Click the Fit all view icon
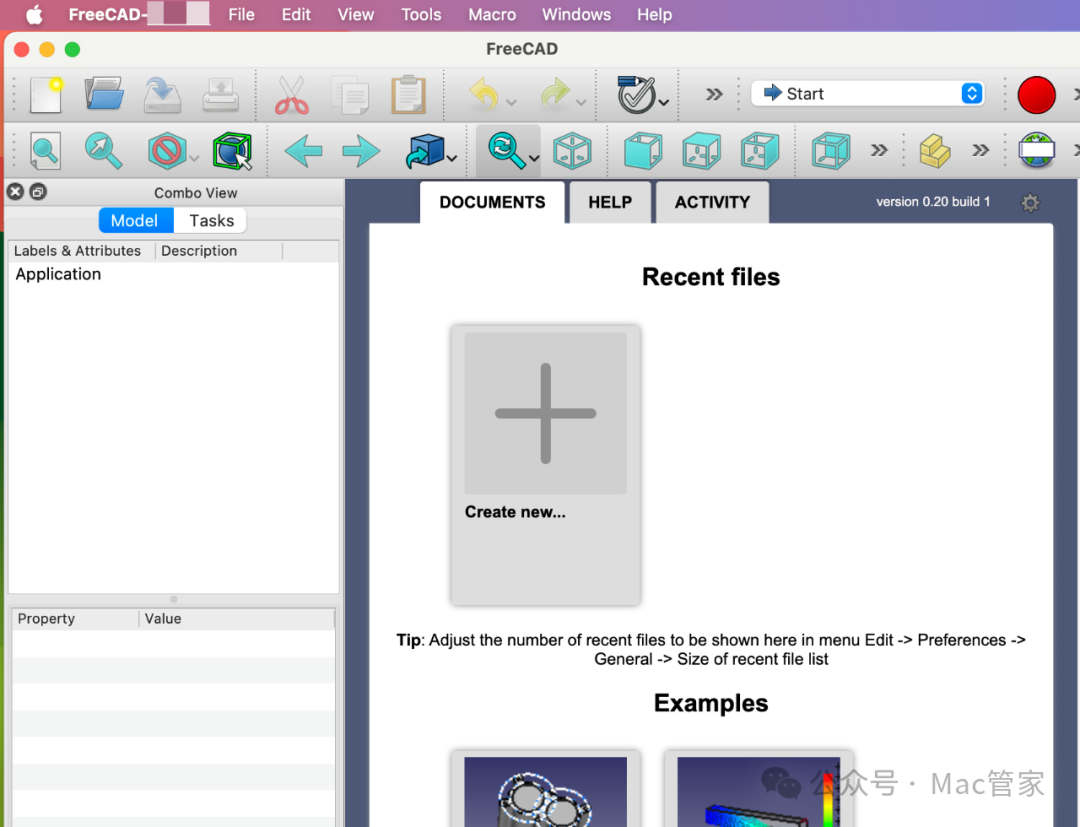Viewport: 1080px width, 827px height. tap(45, 151)
